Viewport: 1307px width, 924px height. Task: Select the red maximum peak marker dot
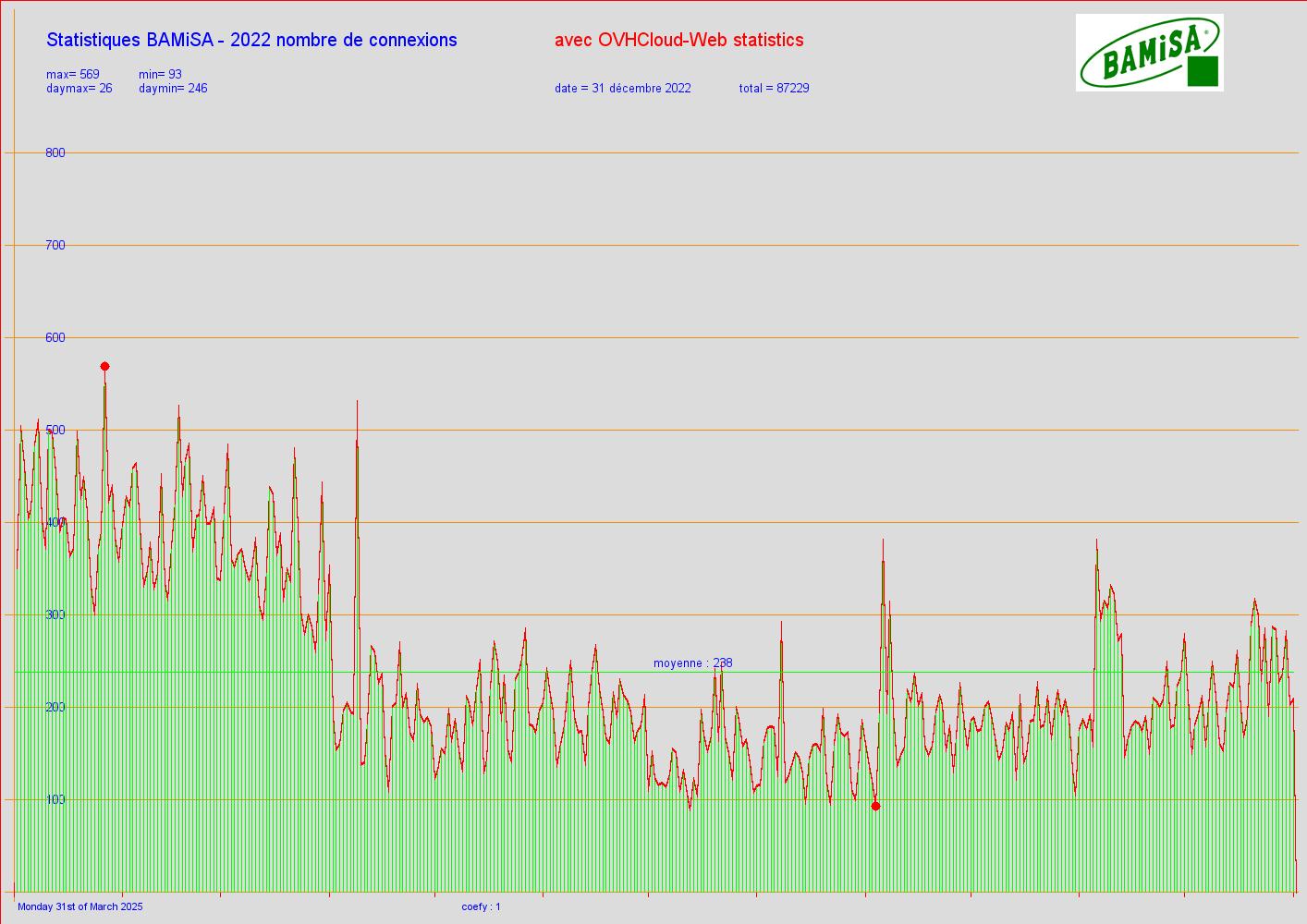click(104, 367)
